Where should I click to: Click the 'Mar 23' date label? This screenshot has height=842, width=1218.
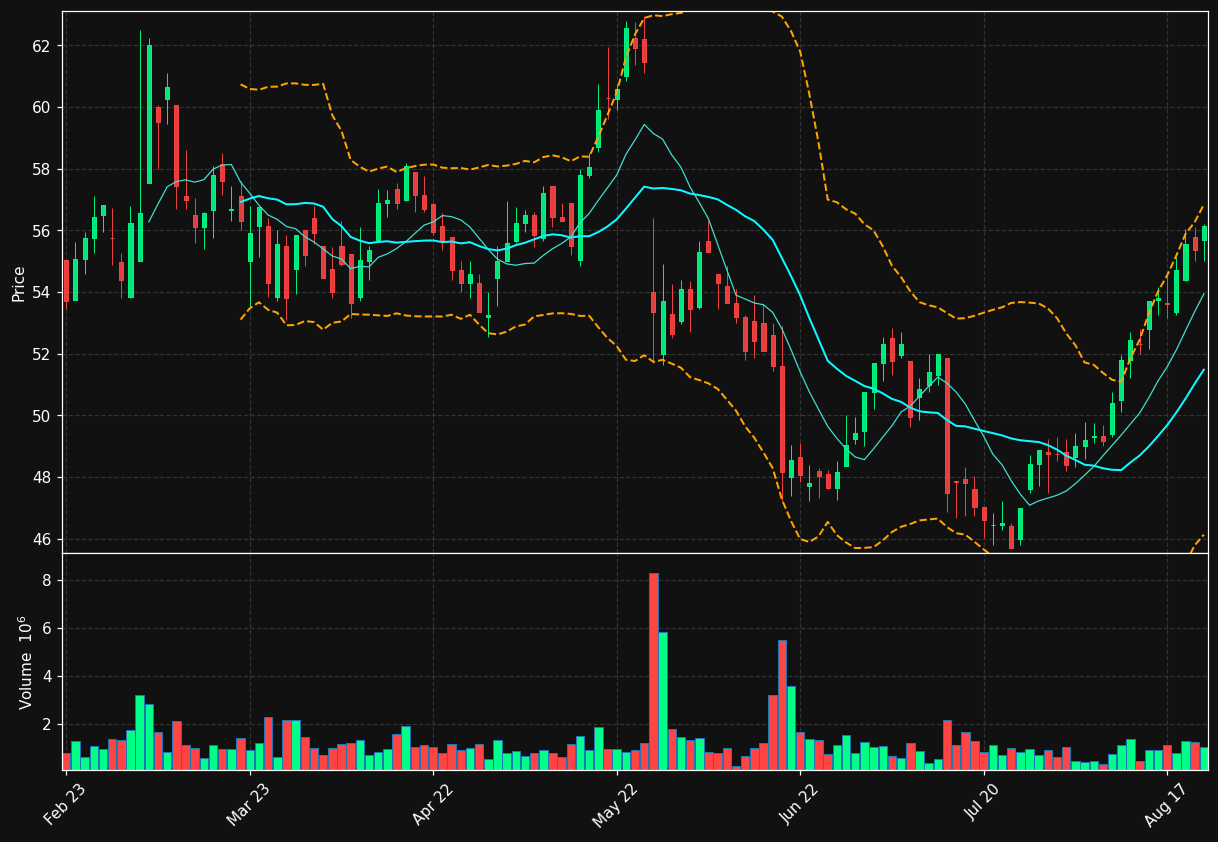coord(245,806)
